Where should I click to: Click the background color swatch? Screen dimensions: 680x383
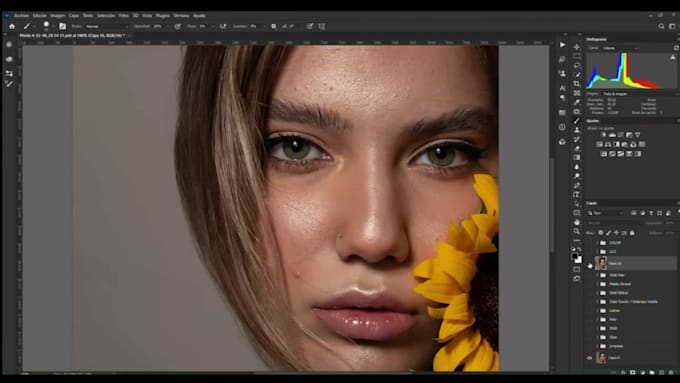pyautogui.click(x=579, y=261)
